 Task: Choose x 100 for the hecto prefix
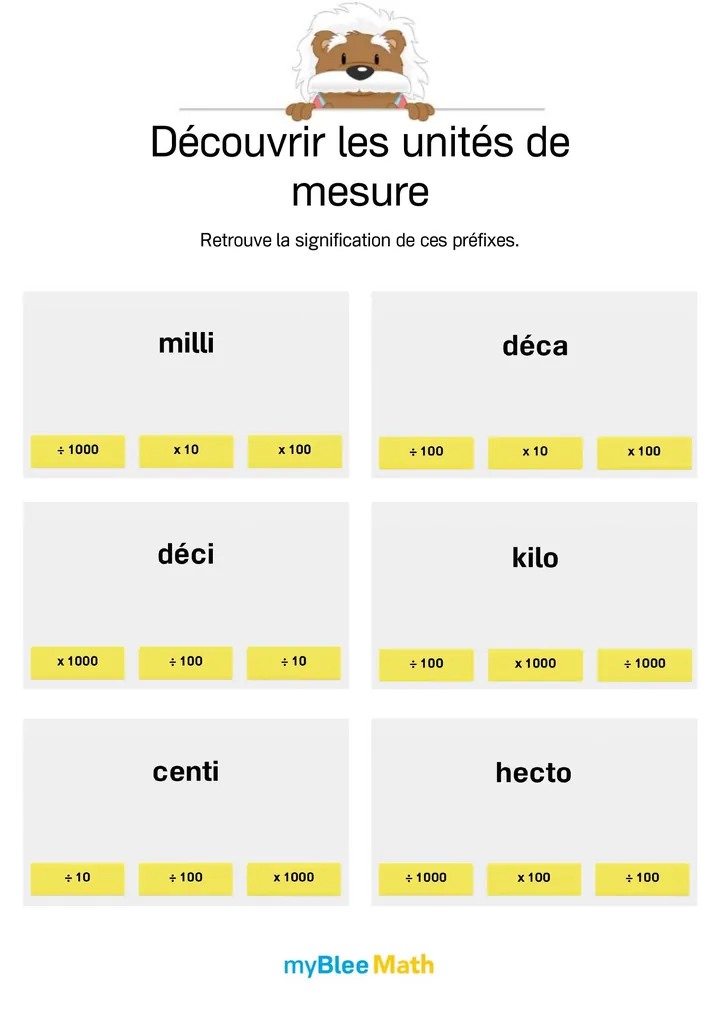pyautogui.click(x=534, y=879)
